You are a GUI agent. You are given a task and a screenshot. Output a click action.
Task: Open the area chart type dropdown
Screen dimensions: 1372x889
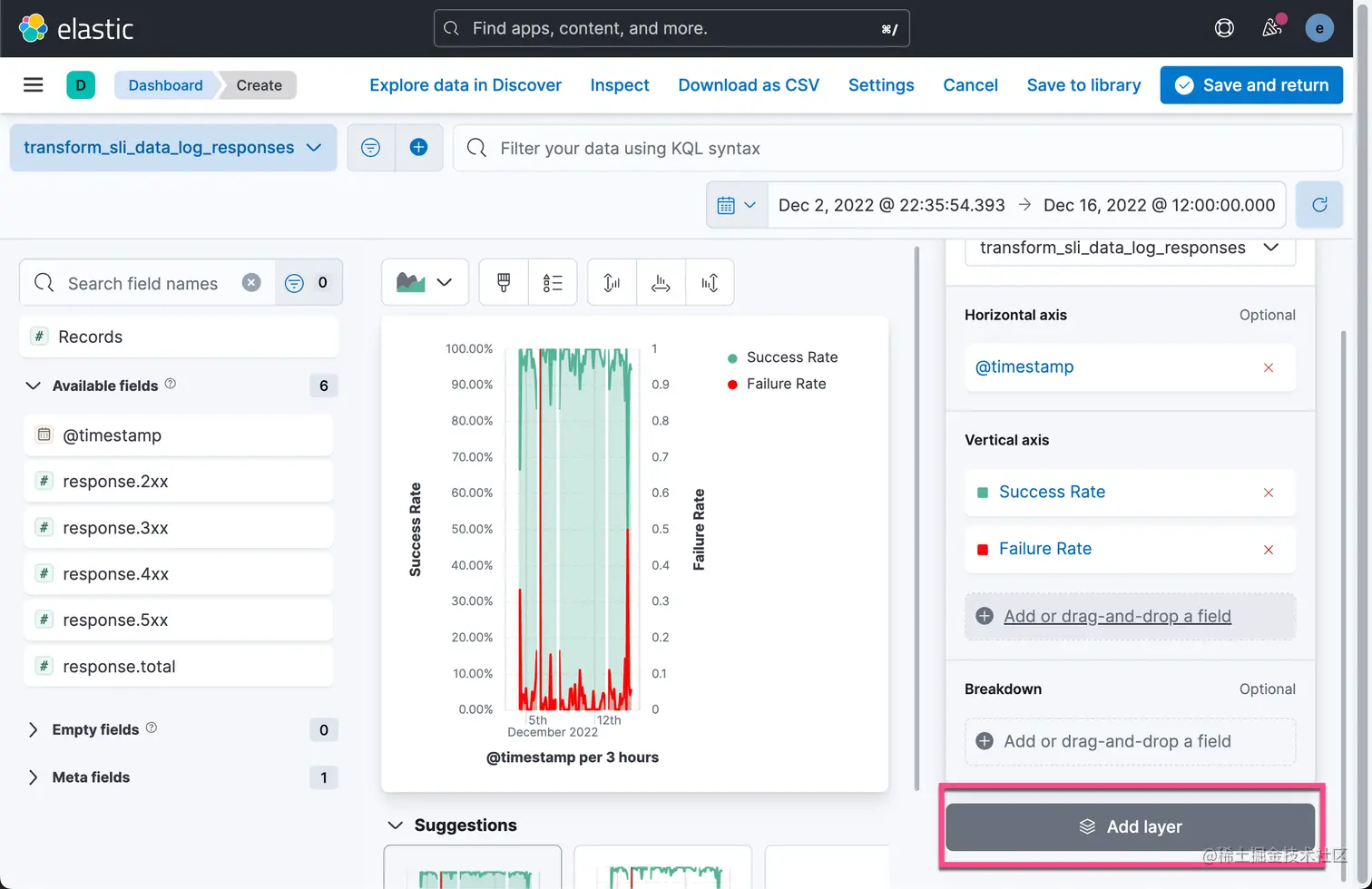point(425,283)
